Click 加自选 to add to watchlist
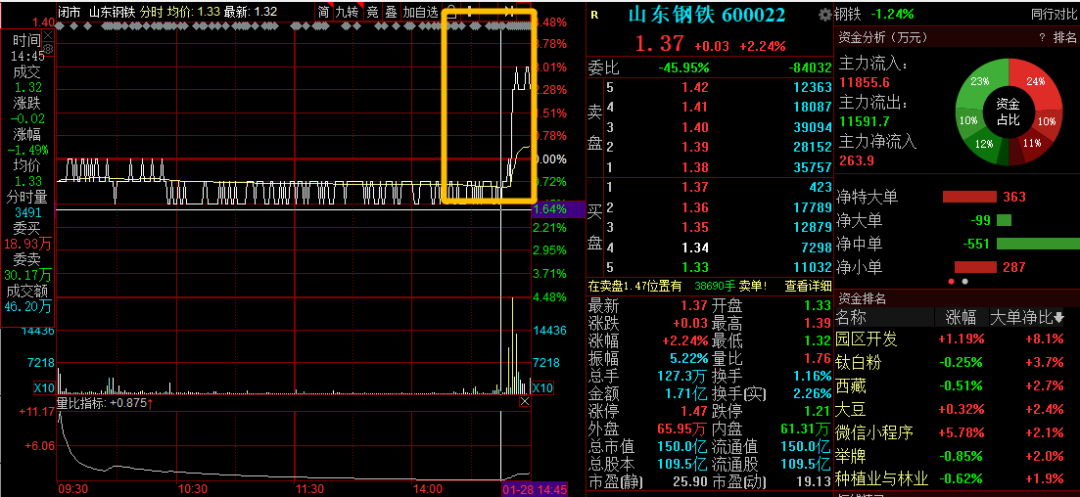 point(420,12)
